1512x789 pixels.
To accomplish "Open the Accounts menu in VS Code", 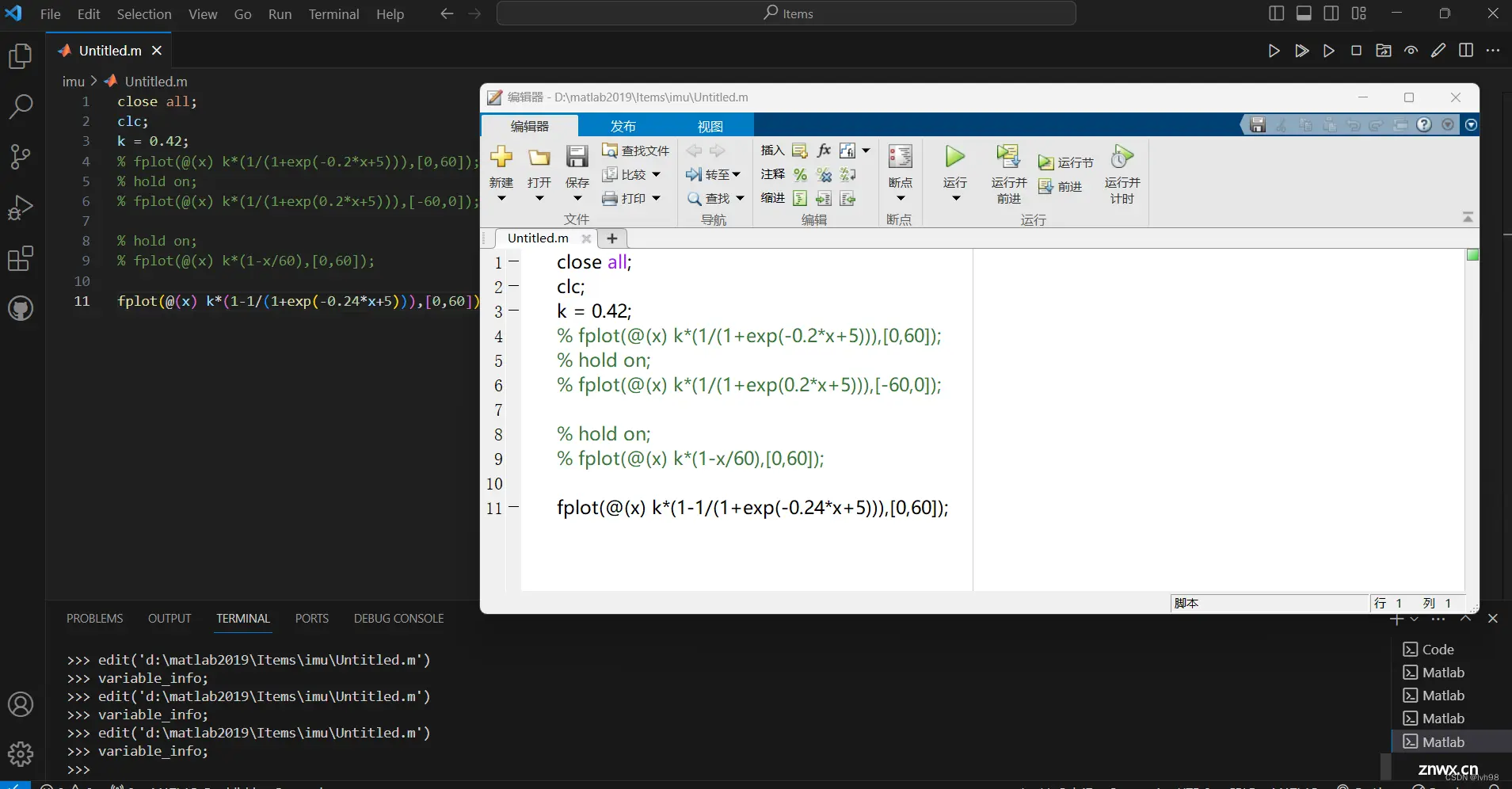I will (x=21, y=704).
